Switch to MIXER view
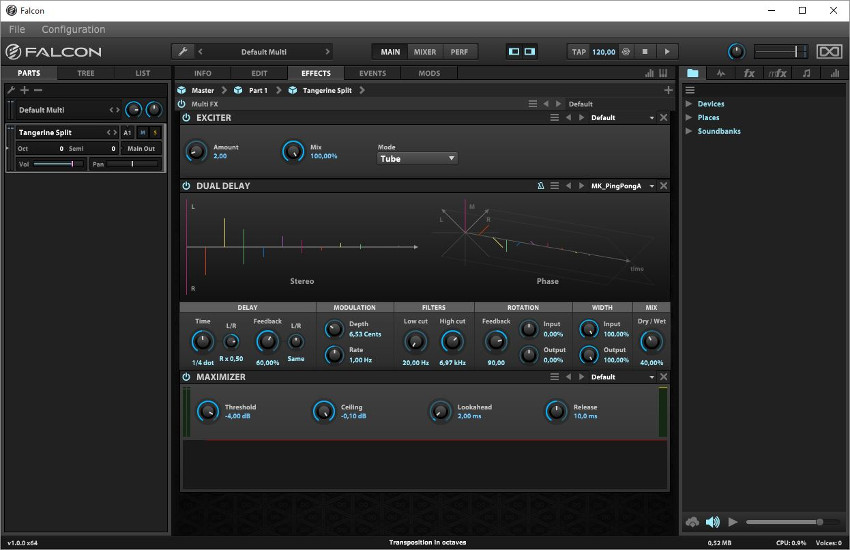This screenshot has width=850, height=550. click(x=425, y=52)
